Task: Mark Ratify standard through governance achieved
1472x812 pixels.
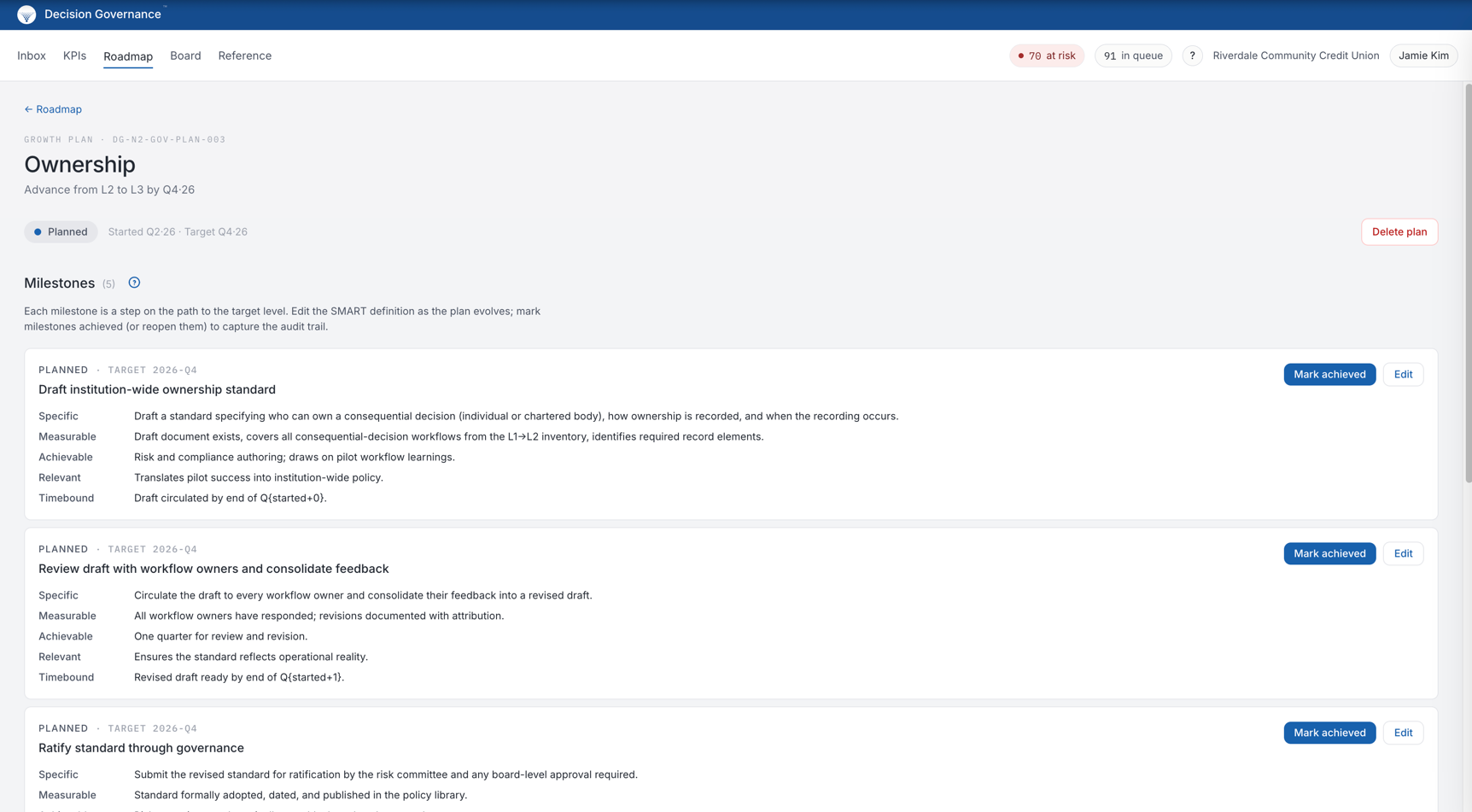Action: coord(1329,733)
